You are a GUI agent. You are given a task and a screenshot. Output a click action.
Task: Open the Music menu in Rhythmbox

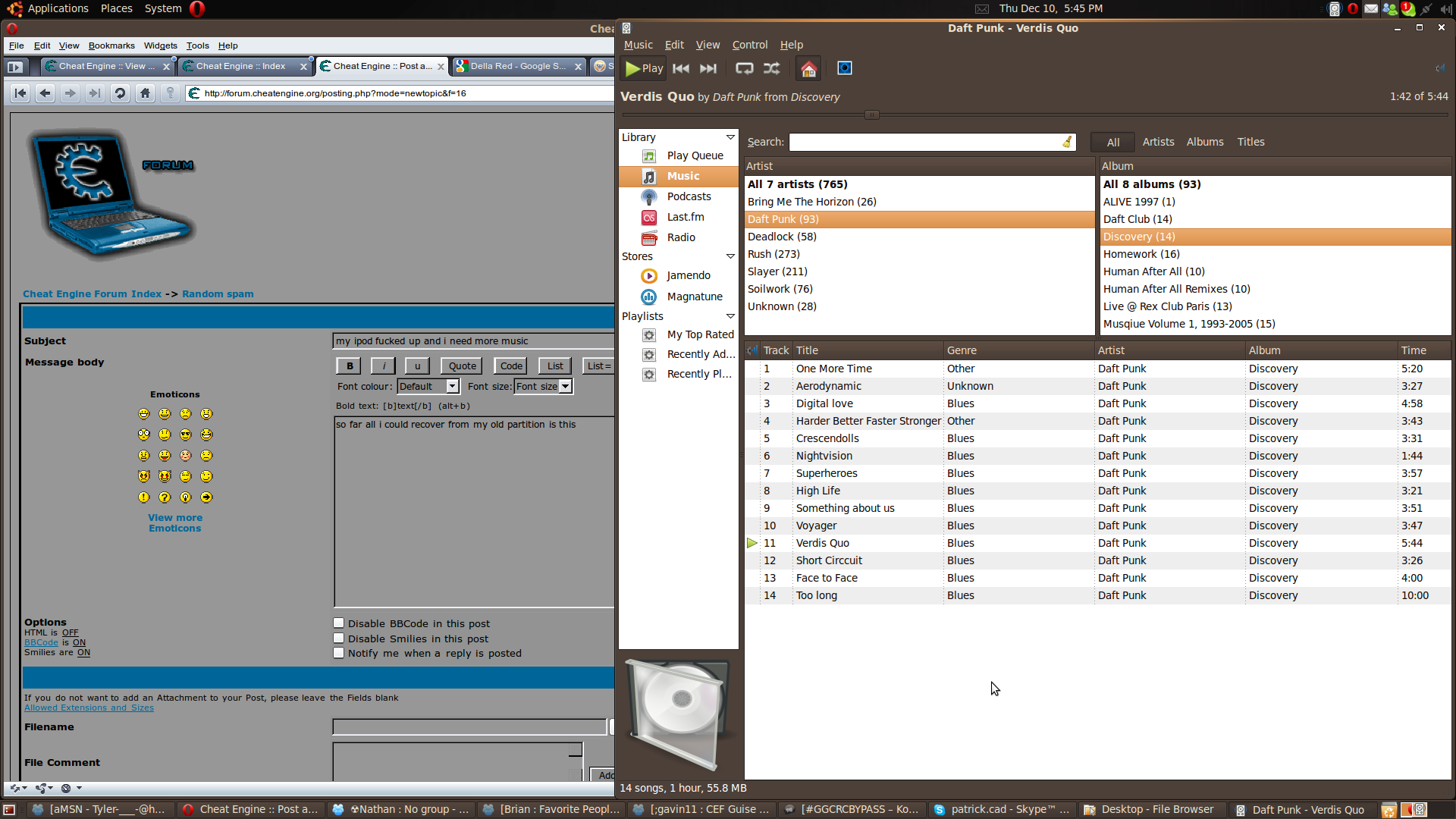tap(638, 45)
